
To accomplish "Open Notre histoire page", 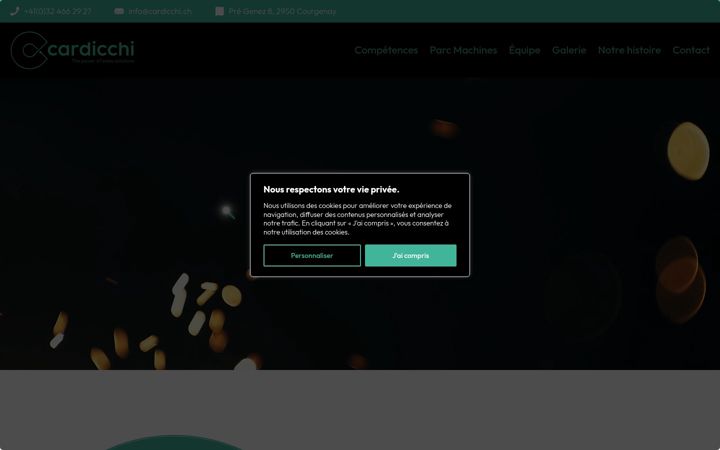I will tap(629, 50).
